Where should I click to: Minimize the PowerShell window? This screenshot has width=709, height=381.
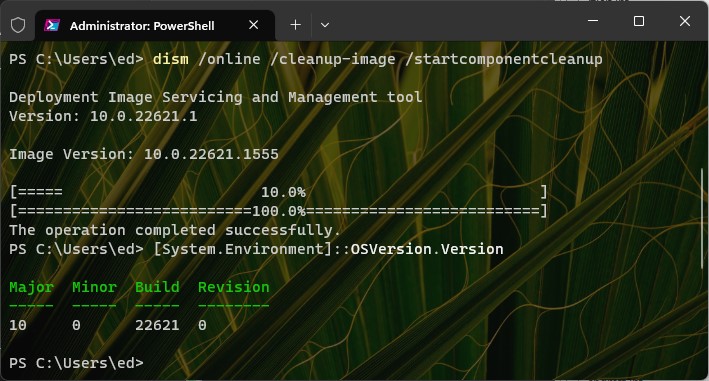click(x=593, y=21)
